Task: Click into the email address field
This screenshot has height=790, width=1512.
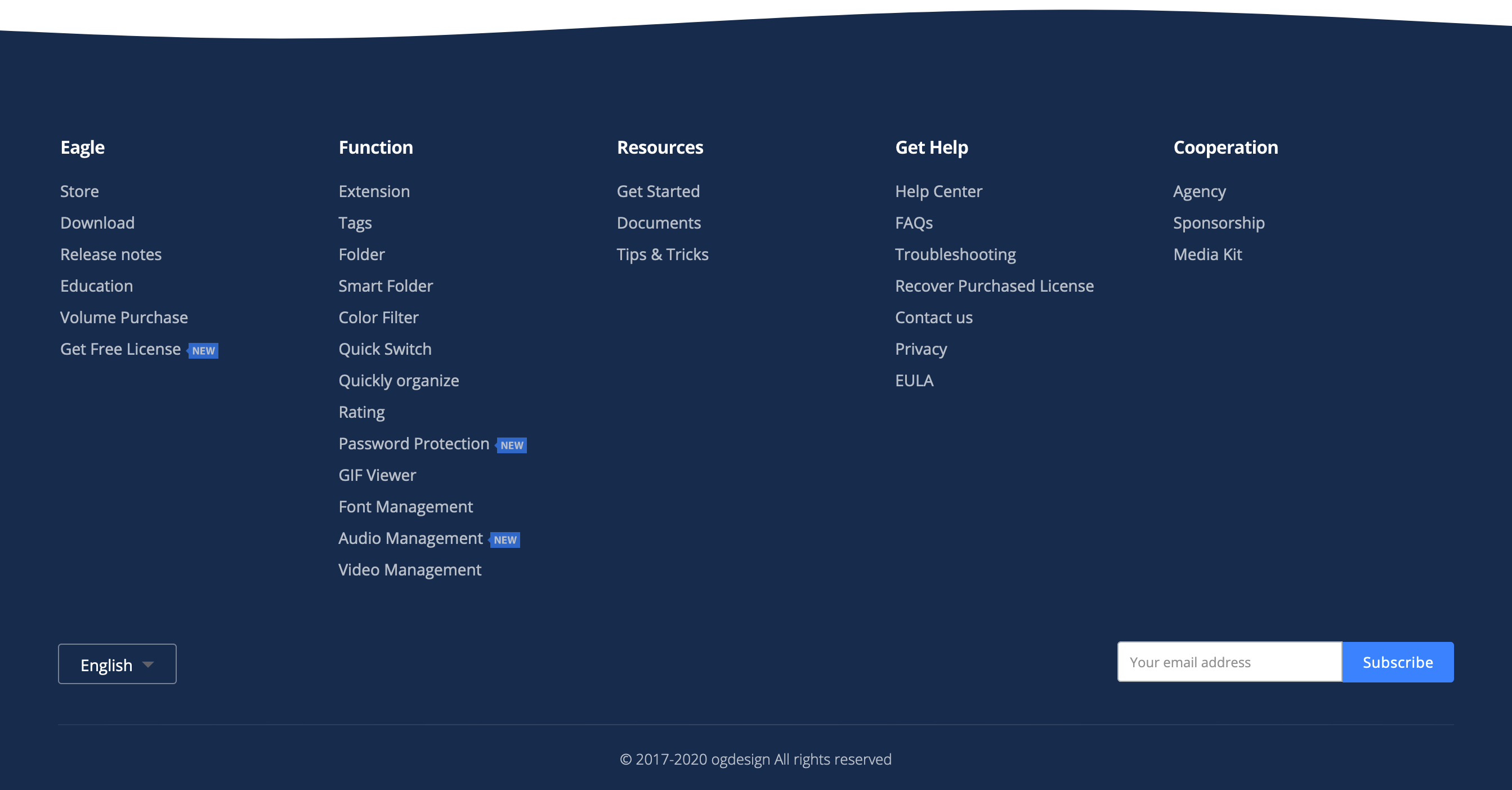Action: (1229, 662)
